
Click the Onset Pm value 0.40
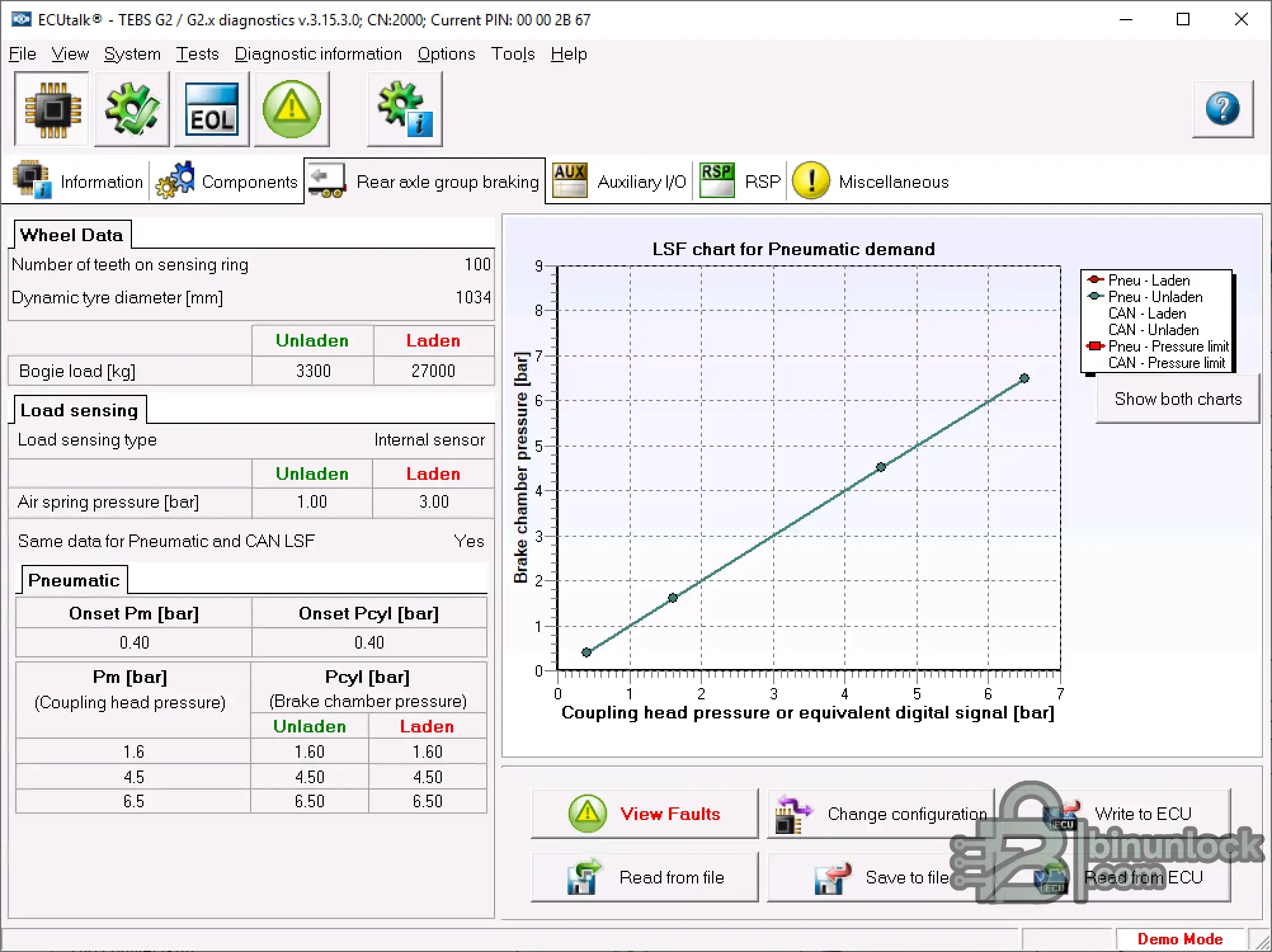pos(134,643)
